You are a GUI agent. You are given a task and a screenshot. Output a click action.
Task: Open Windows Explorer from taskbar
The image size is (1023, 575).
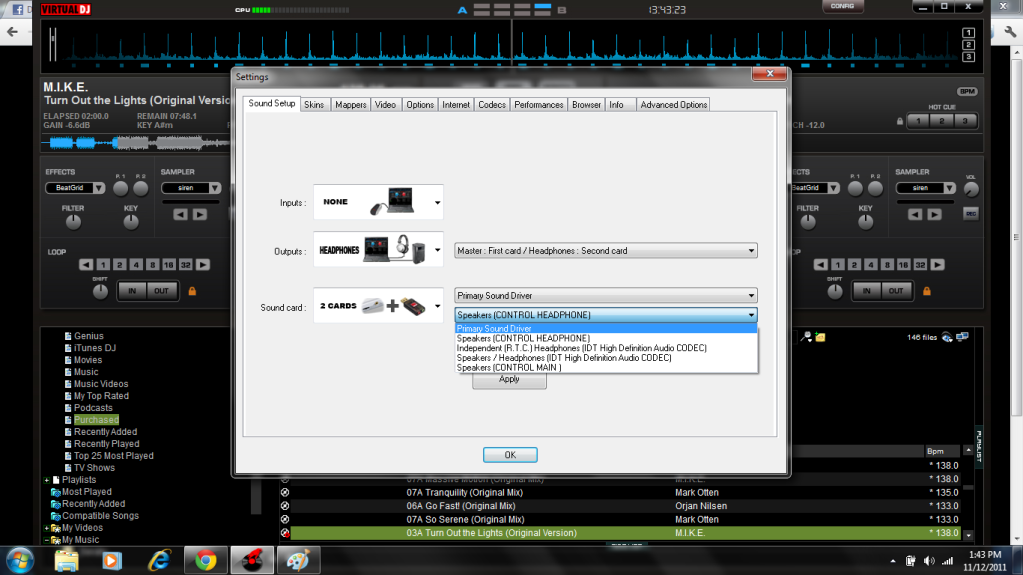click(x=66, y=561)
